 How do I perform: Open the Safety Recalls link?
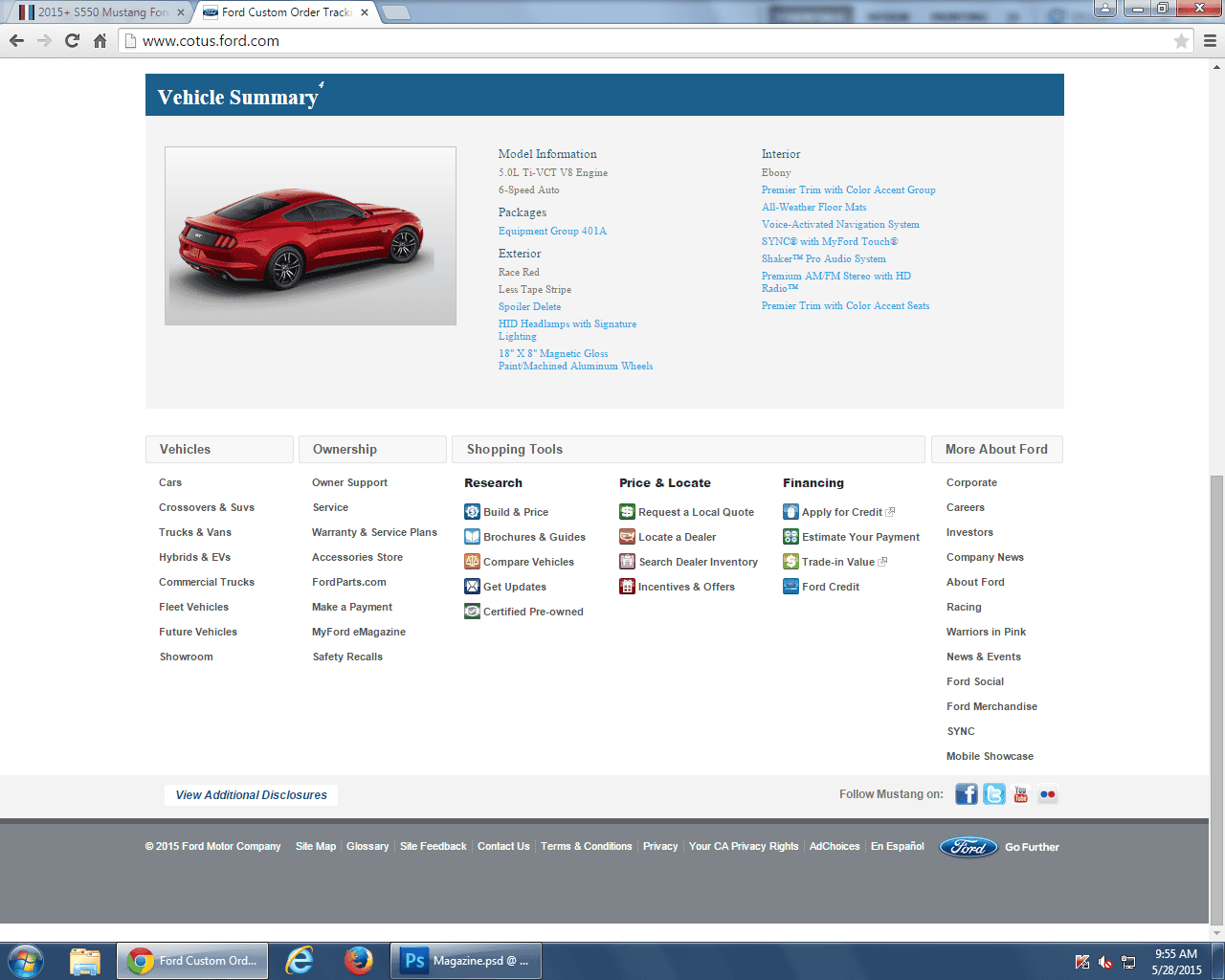point(347,657)
